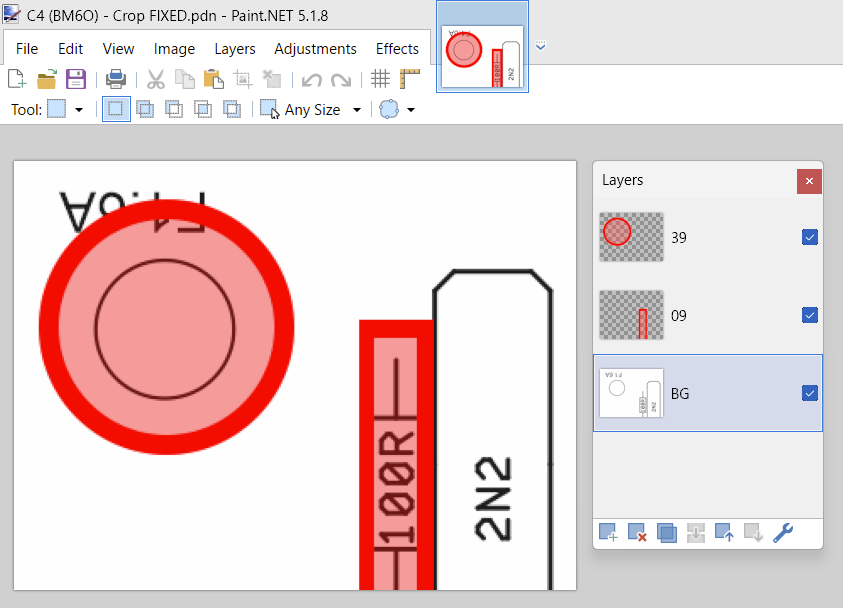Merge layer down icon
This screenshot has width=843, height=608.
pyautogui.click(x=696, y=533)
